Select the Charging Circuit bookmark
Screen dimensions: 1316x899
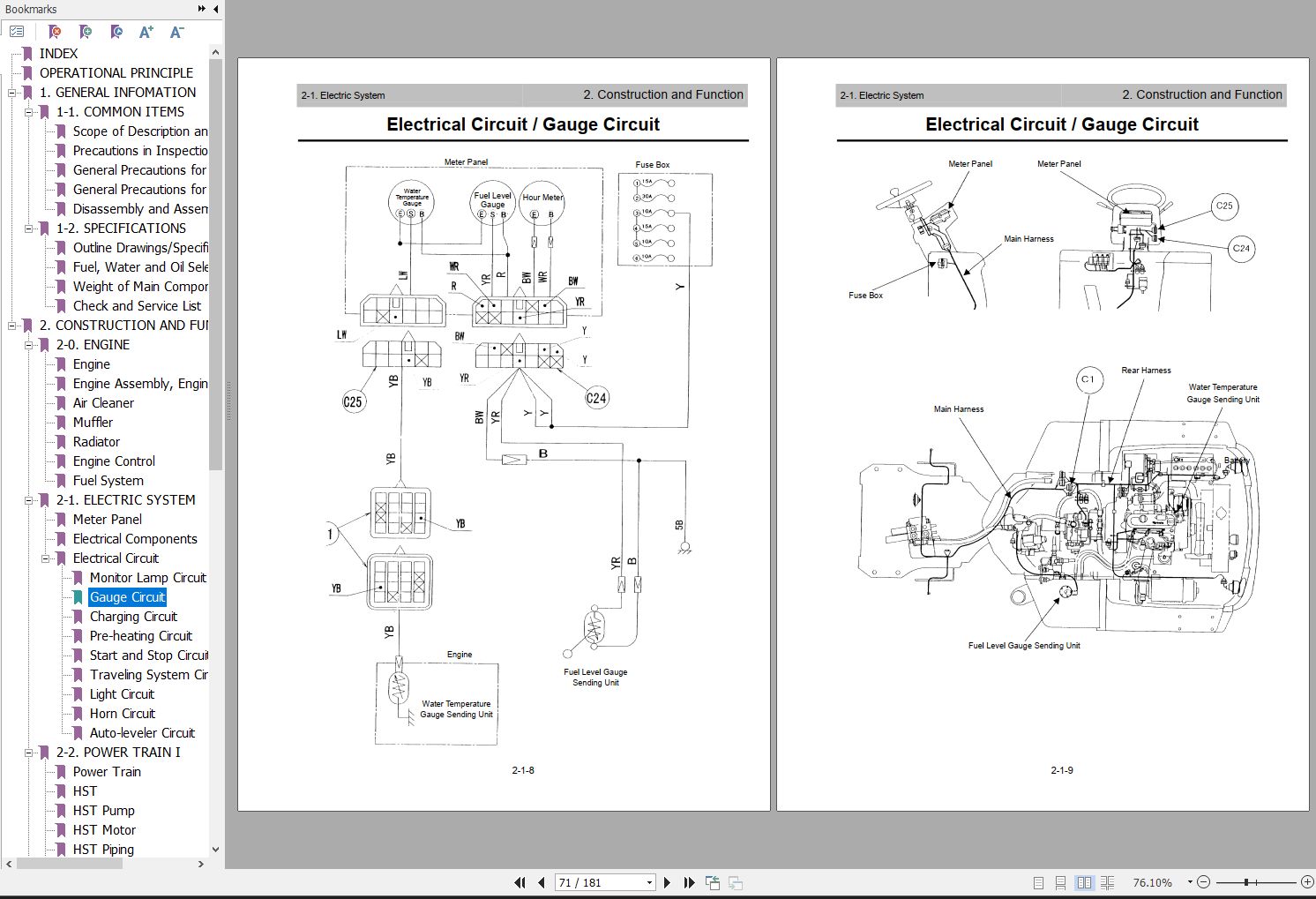click(x=133, y=616)
